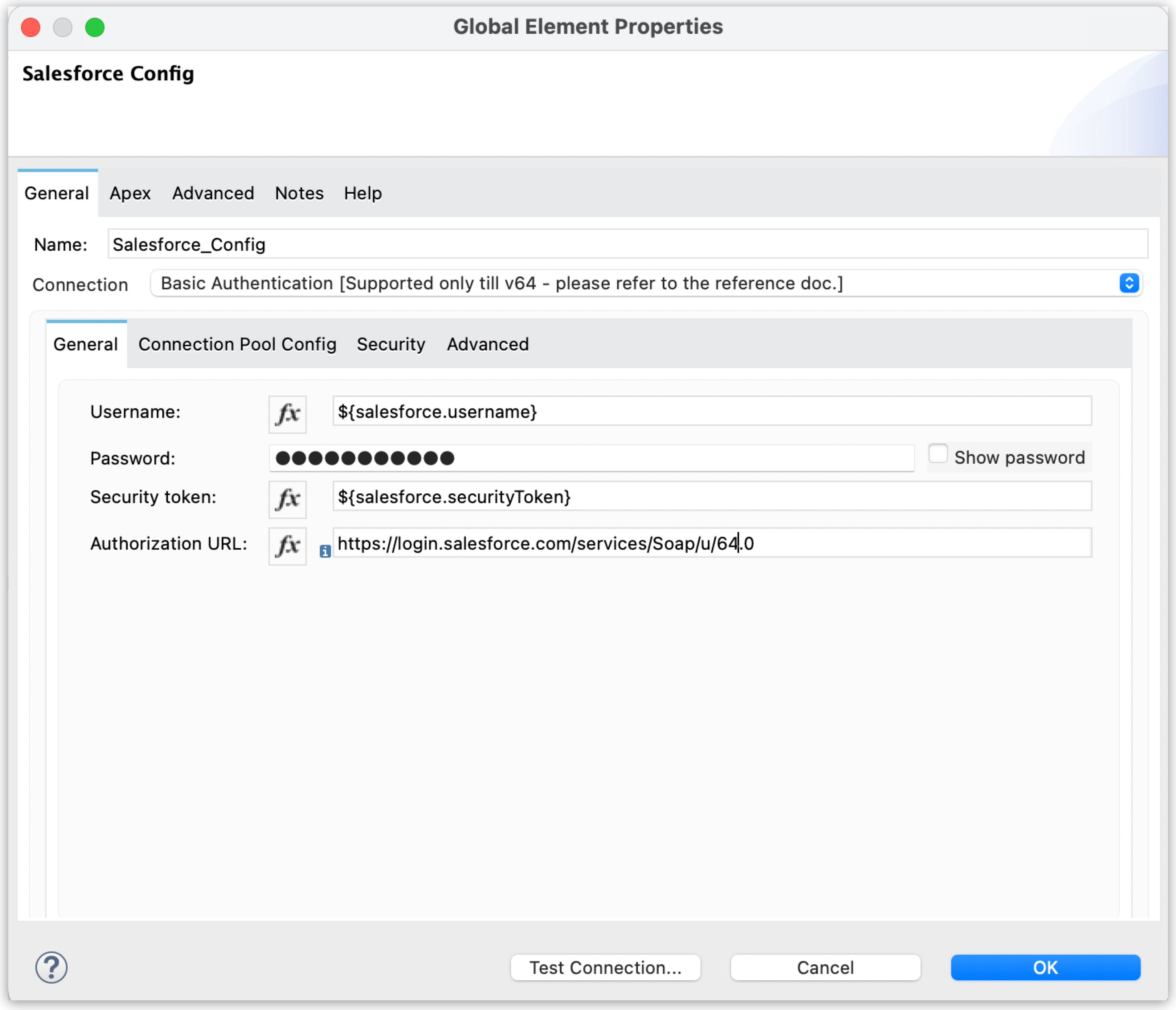Open the help question mark icon
Screen dimensions: 1176x1010
(52, 967)
